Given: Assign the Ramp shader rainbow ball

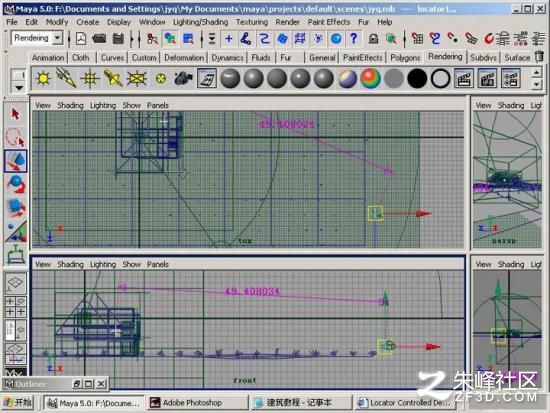Looking at the screenshot, I should (x=370, y=78).
